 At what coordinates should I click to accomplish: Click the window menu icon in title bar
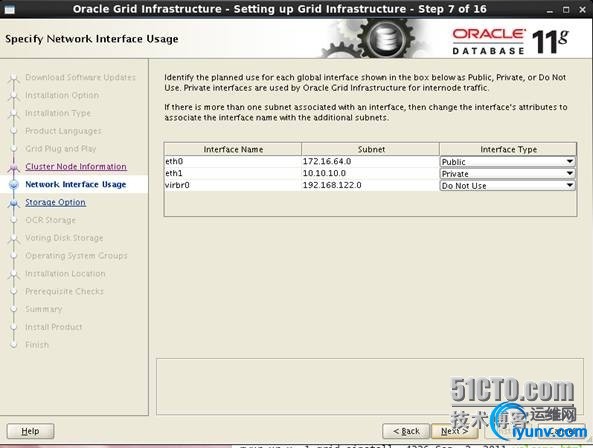click(x=9, y=9)
